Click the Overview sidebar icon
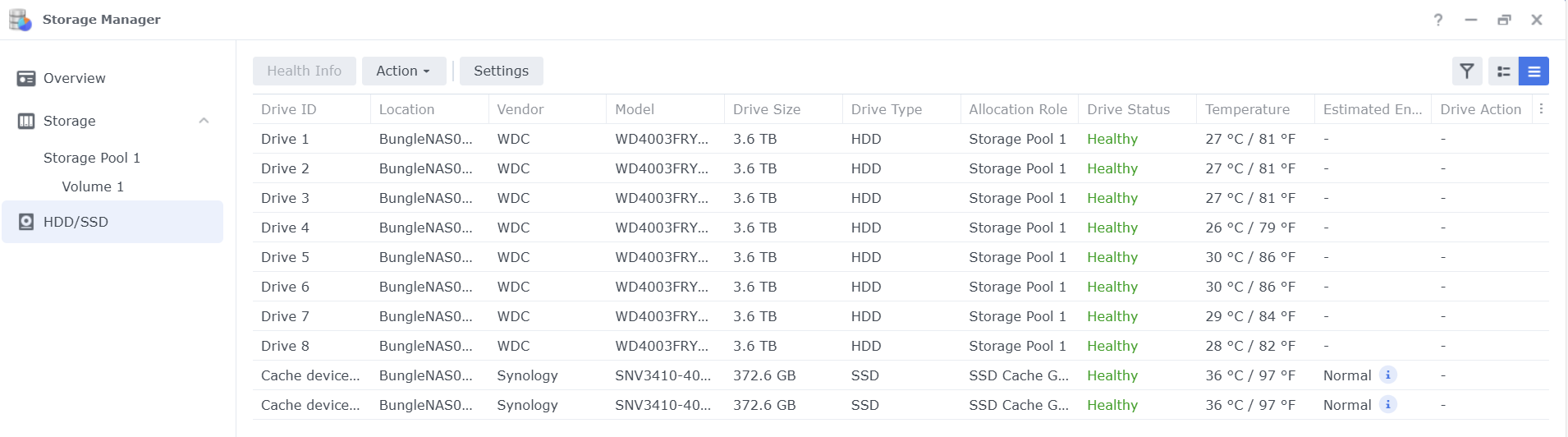1568x437 pixels. pyautogui.click(x=26, y=79)
